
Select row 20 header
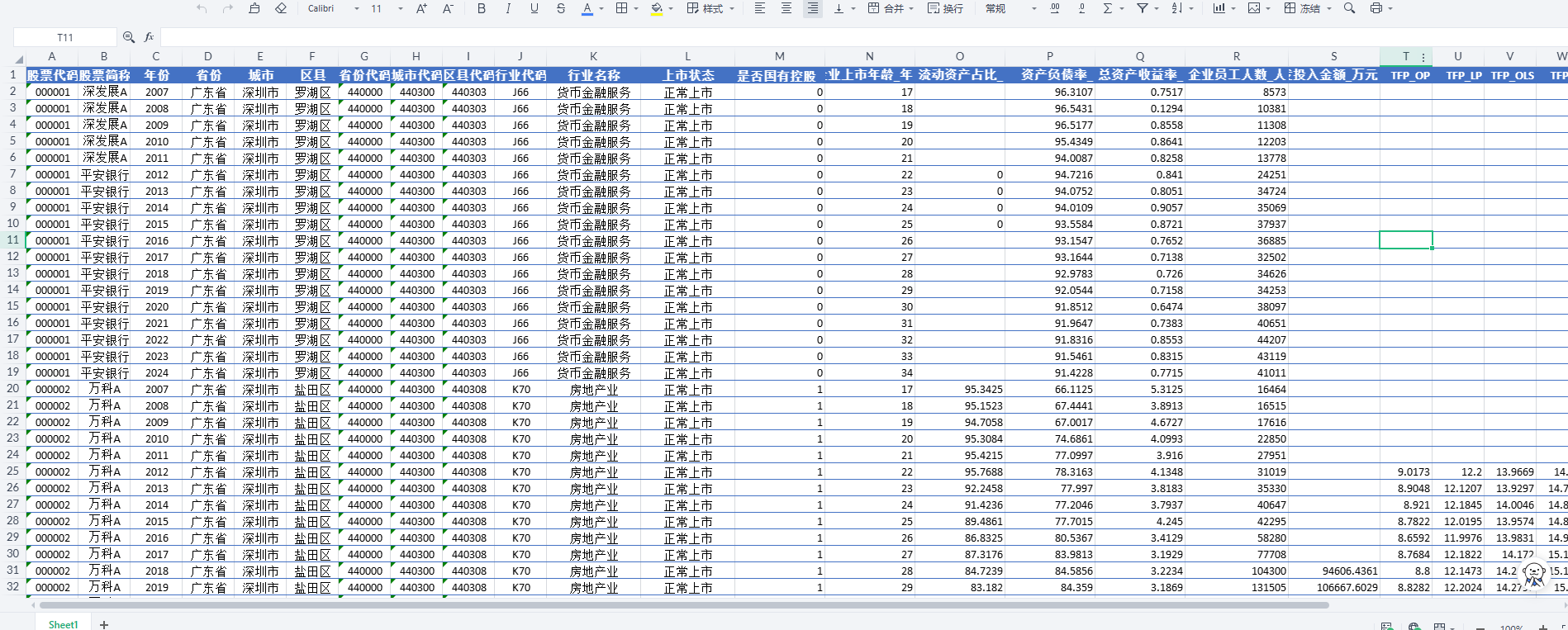point(12,389)
